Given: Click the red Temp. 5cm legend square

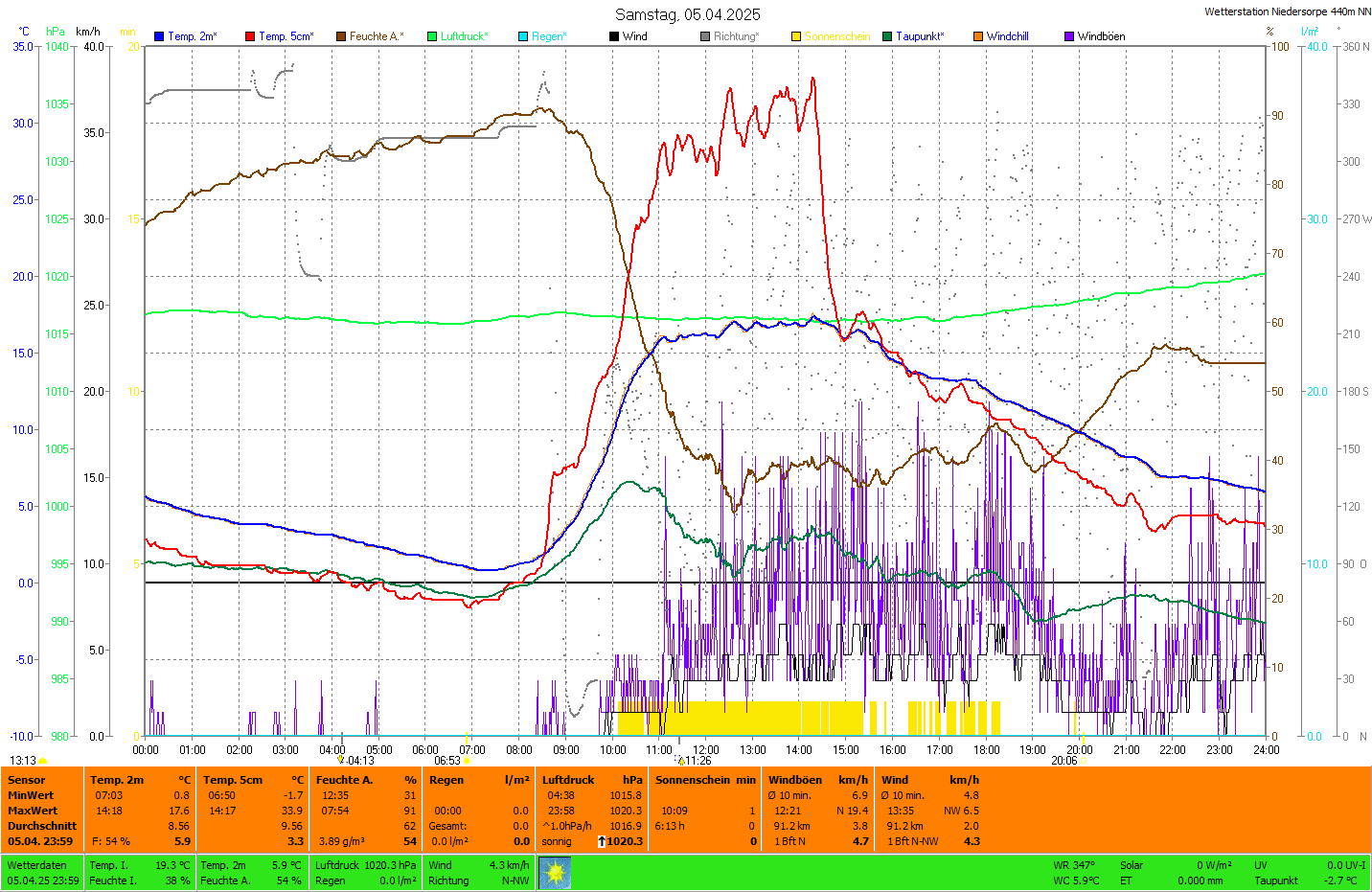Looking at the screenshot, I should point(250,36).
